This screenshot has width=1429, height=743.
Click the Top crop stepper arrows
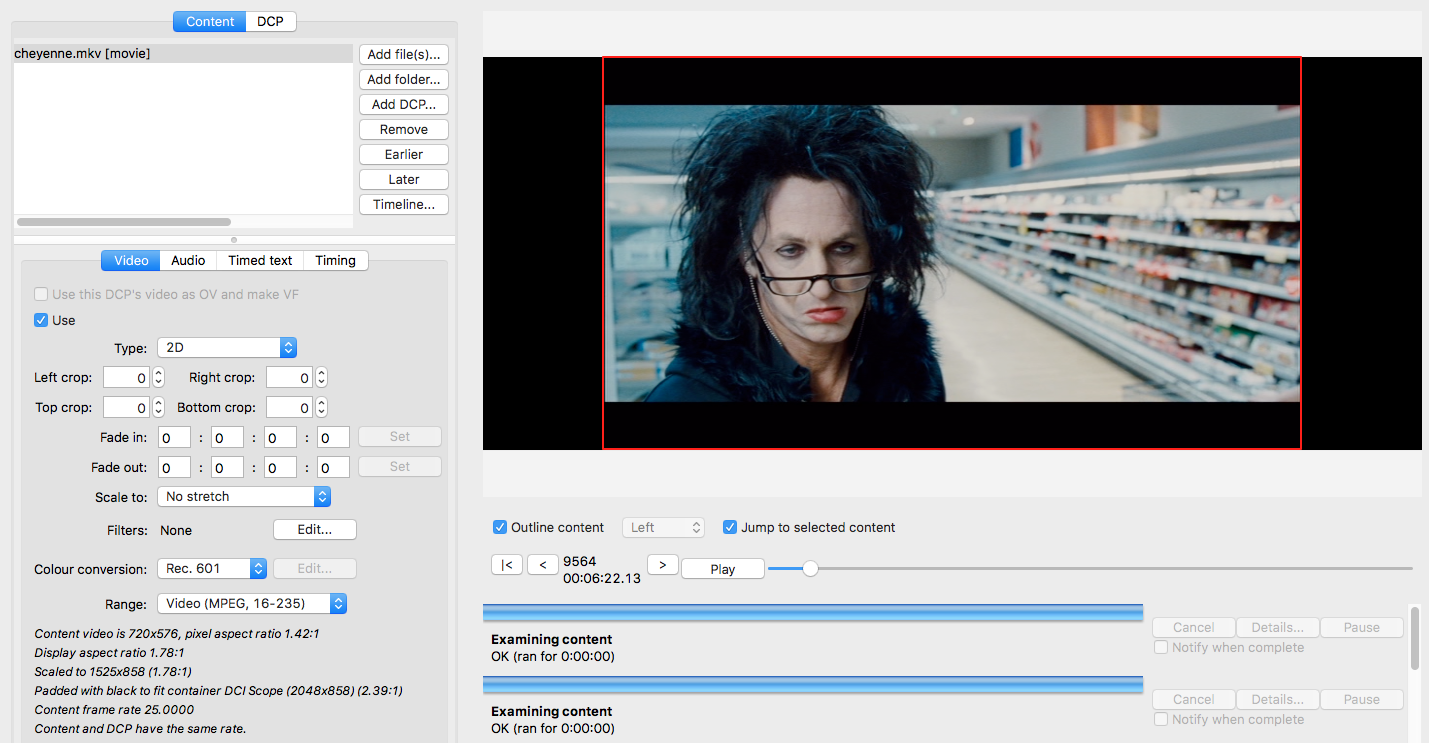click(158, 407)
